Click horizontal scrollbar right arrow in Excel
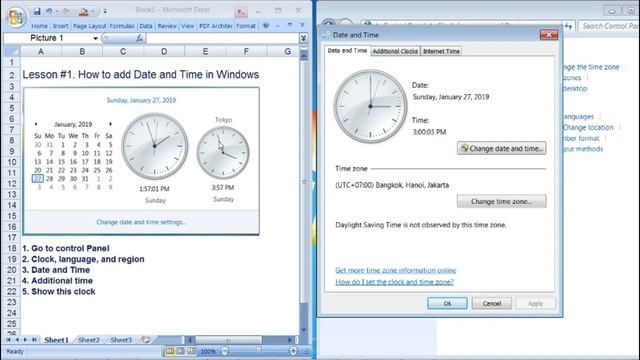 coord(290,340)
